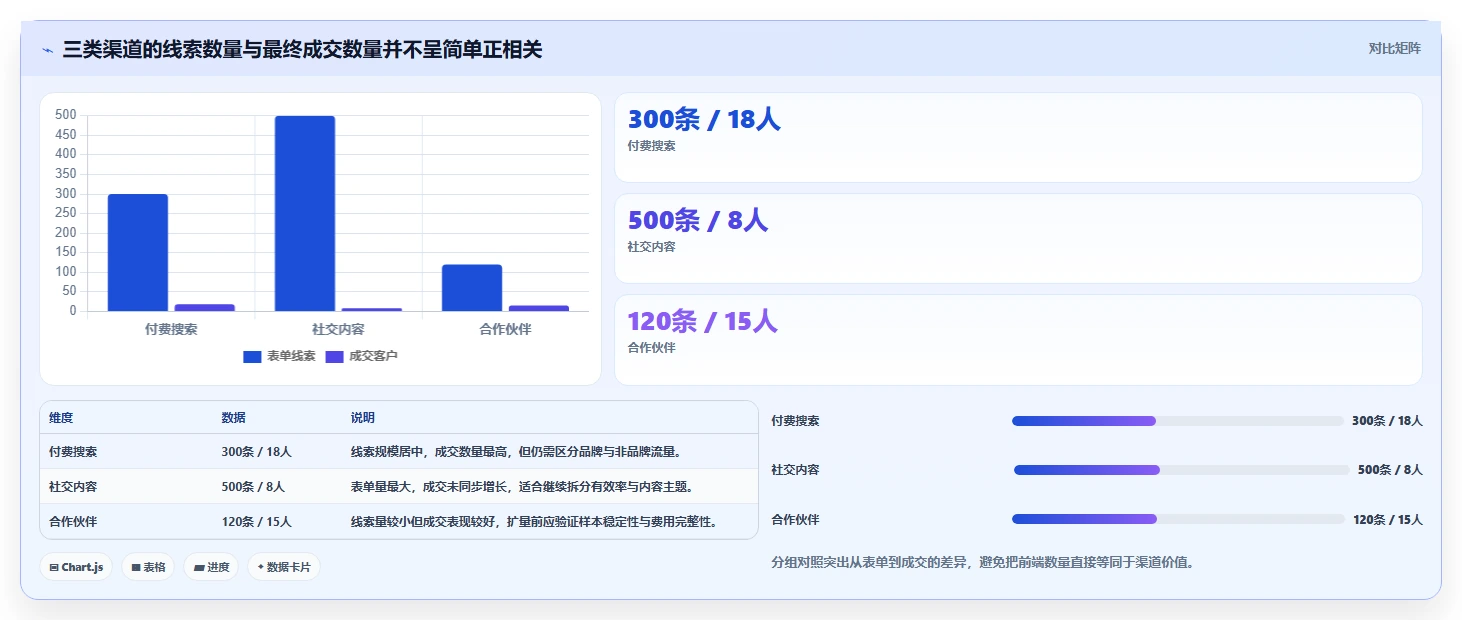
Task: Click 社交内容 label in the progress list
Action: pyautogui.click(x=795, y=470)
